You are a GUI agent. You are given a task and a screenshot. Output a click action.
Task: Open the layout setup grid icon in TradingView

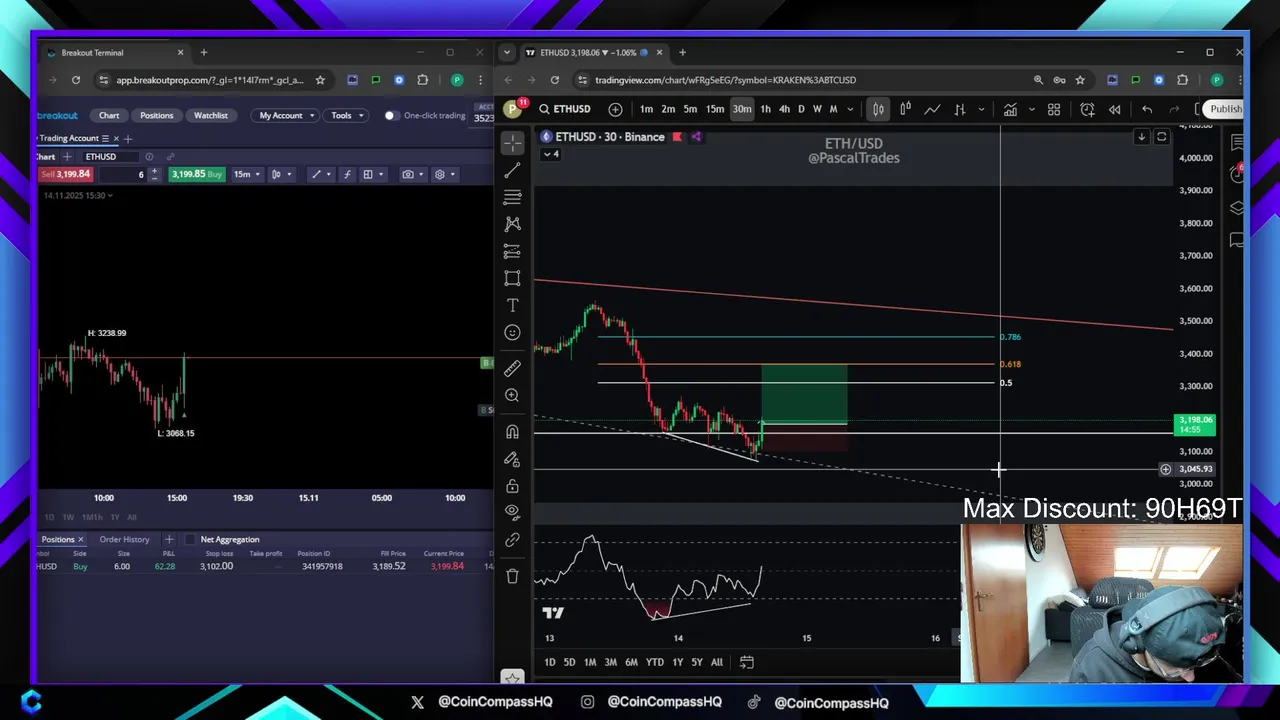point(1054,109)
